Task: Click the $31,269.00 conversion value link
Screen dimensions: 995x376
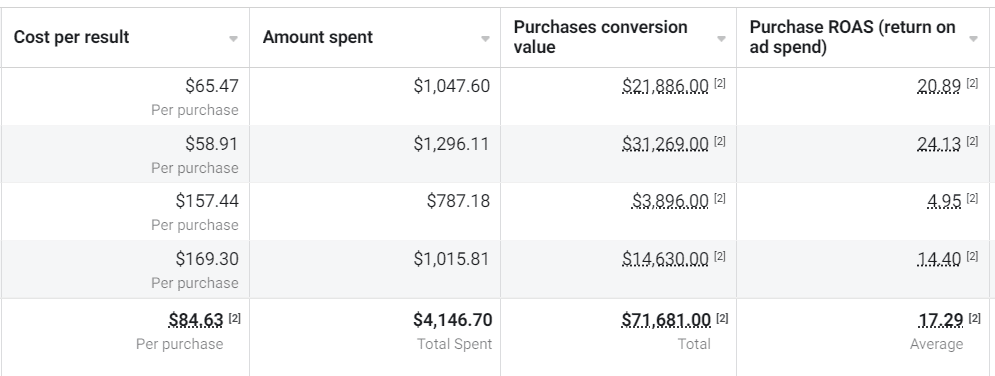Action: point(665,144)
